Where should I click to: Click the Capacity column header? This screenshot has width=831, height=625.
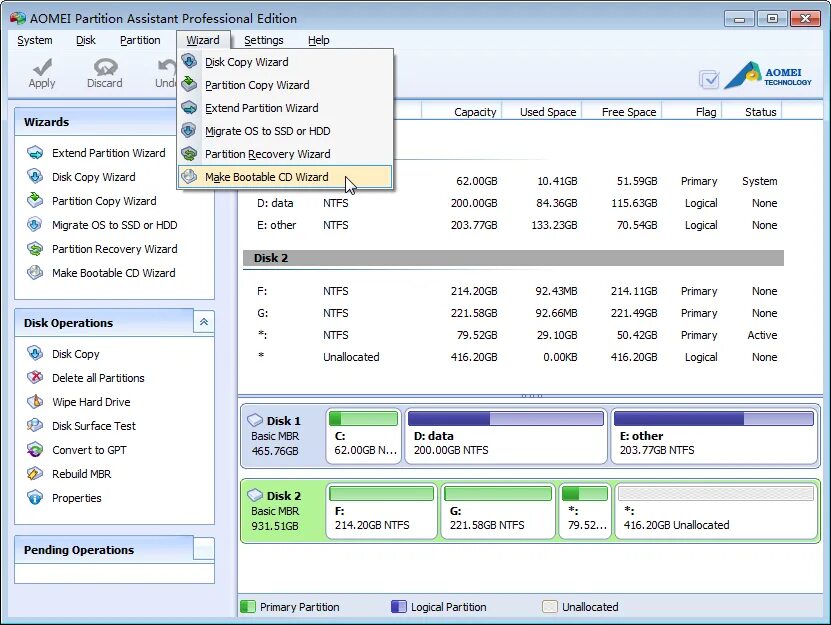(462, 112)
